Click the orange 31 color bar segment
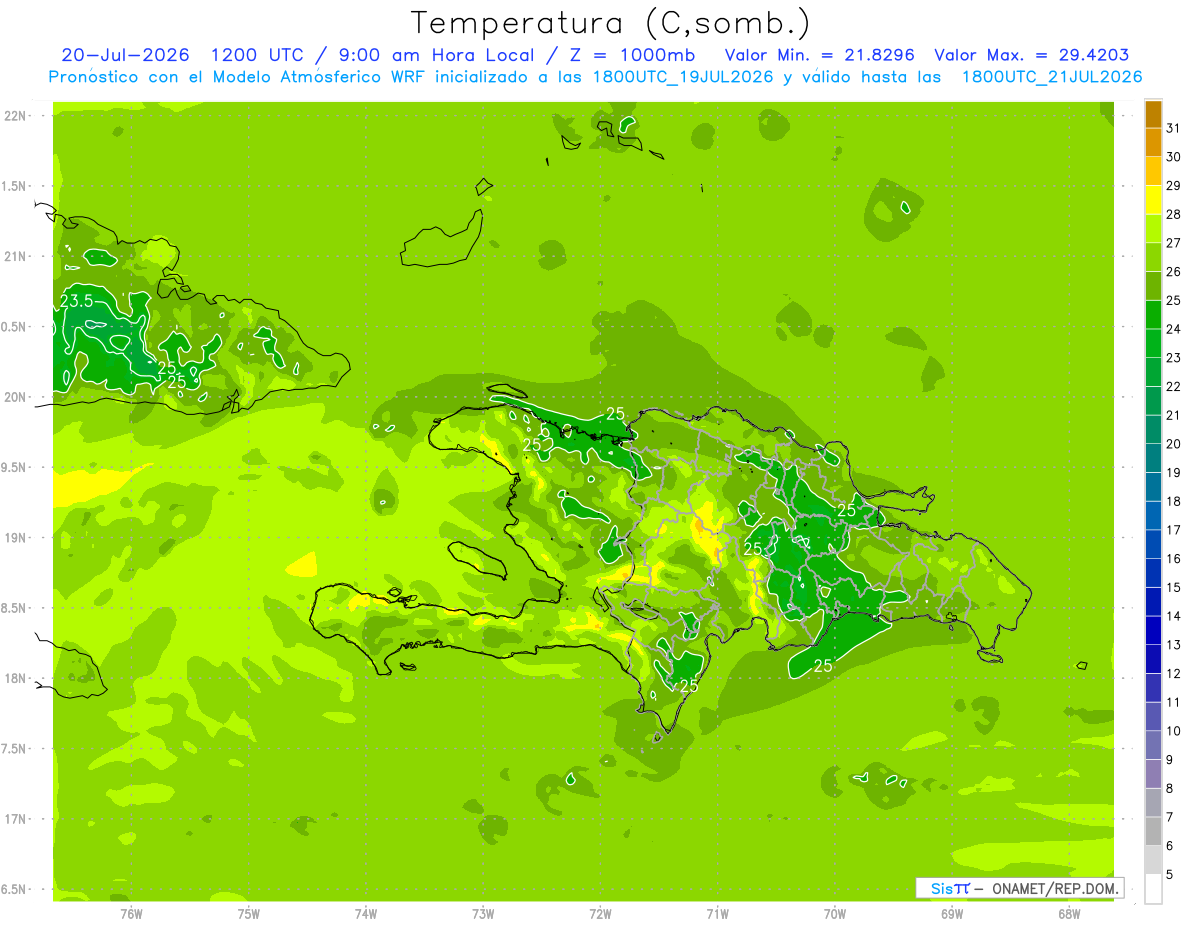The height and width of the screenshot is (927, 1200). 1153,115
